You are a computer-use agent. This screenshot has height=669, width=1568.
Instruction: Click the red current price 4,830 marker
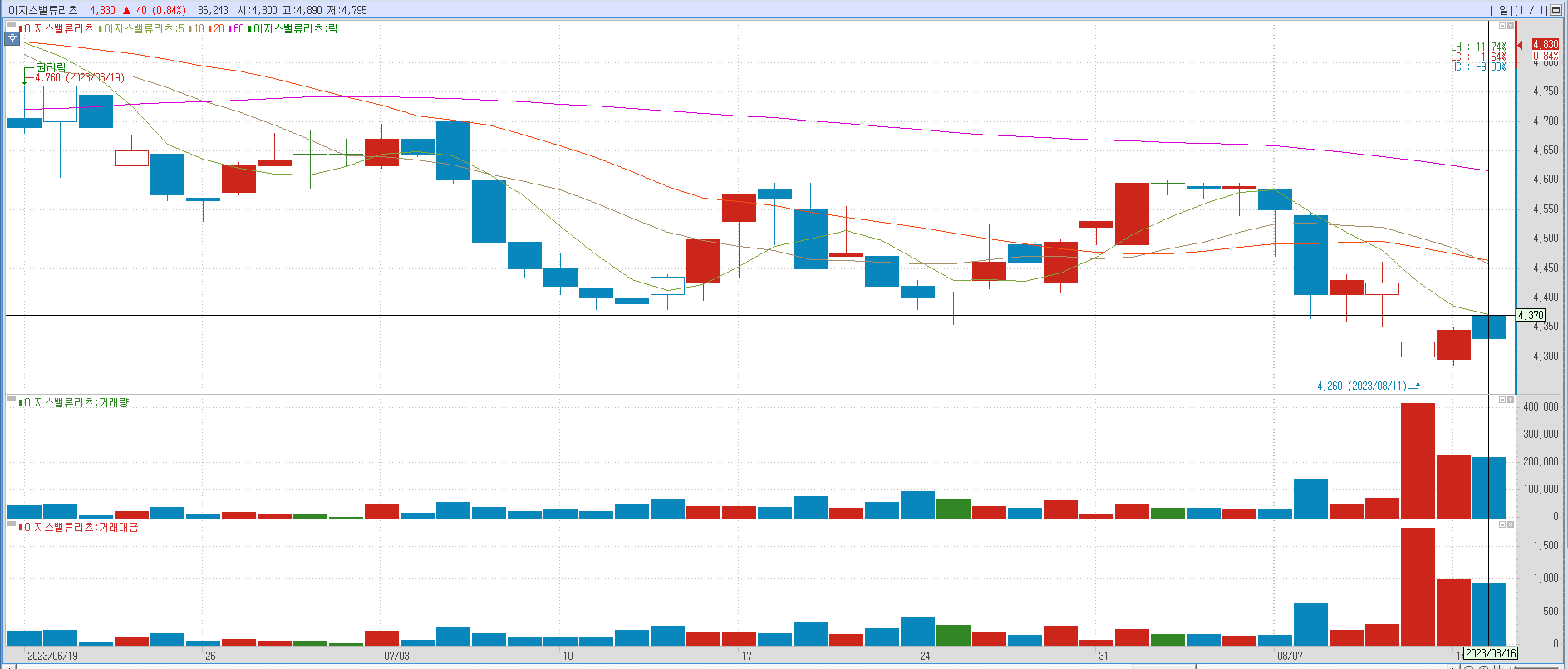1546,44
